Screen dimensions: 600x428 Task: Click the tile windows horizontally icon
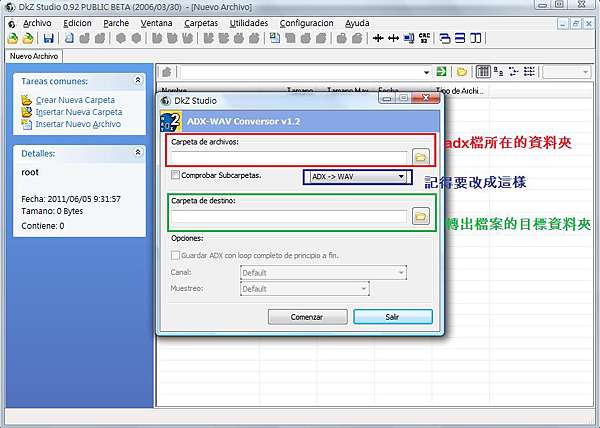pos(460,38)
